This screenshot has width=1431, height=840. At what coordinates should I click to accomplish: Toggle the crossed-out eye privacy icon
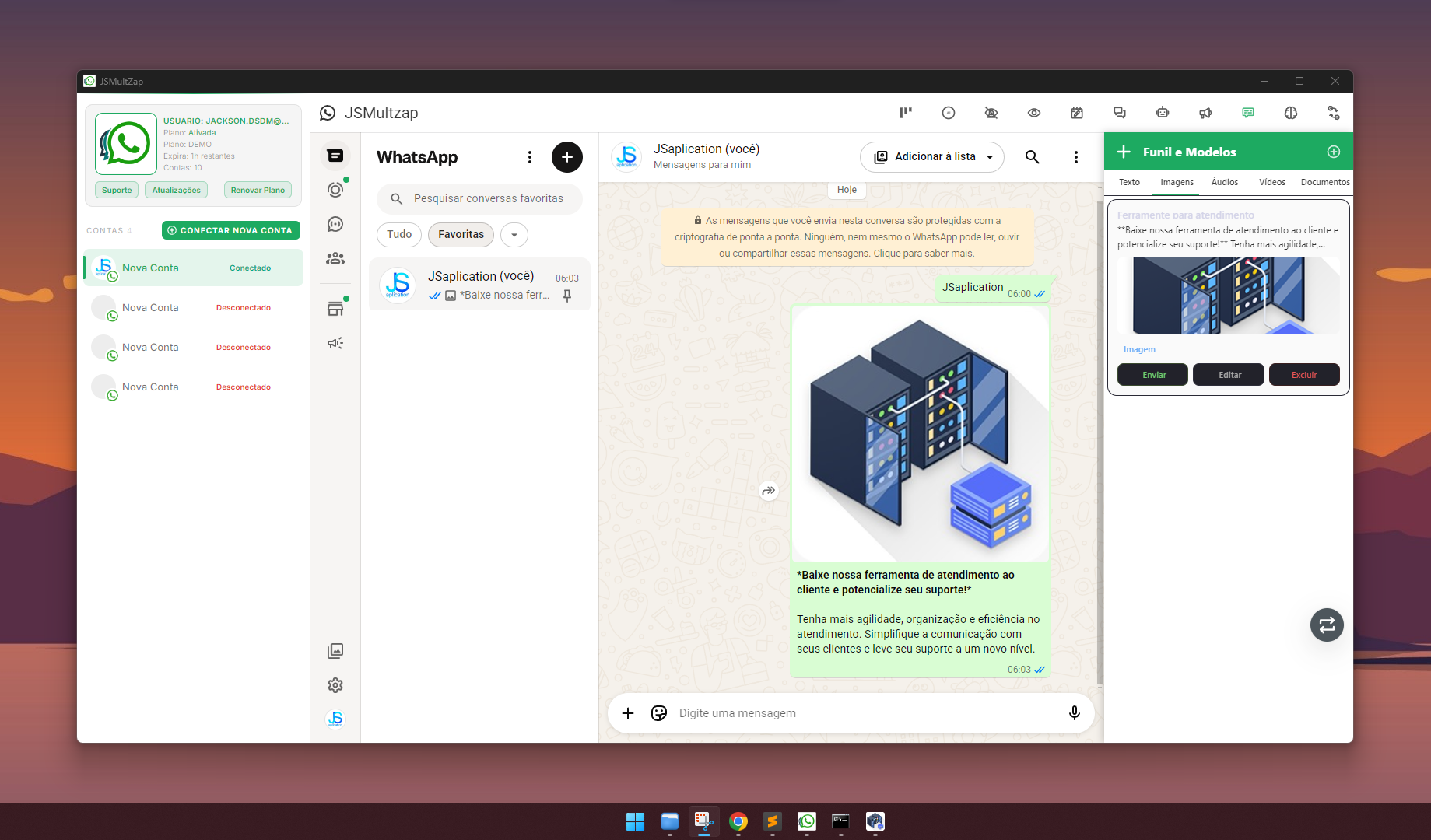(x=991, y=113)
